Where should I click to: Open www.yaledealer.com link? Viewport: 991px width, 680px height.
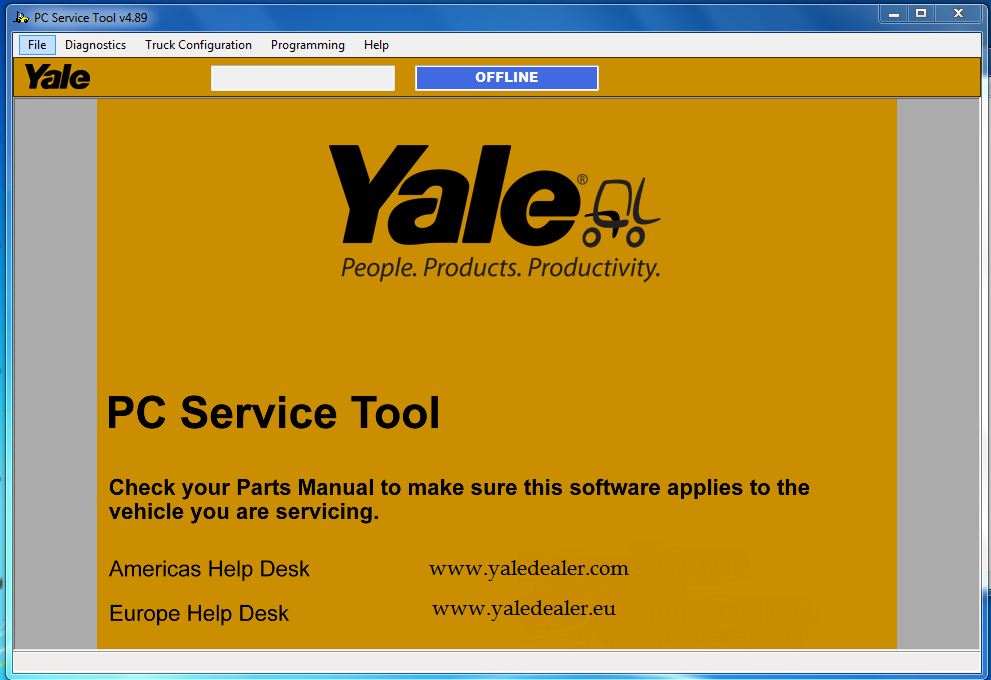point(529,569)
